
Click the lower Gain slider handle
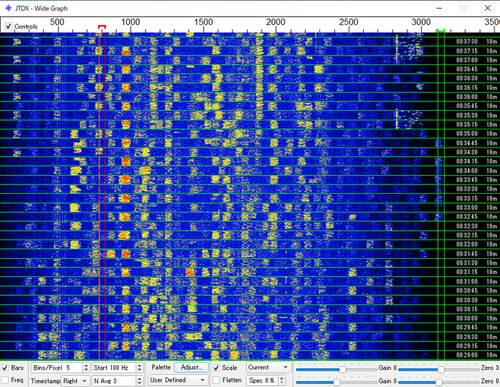point(337,382)
